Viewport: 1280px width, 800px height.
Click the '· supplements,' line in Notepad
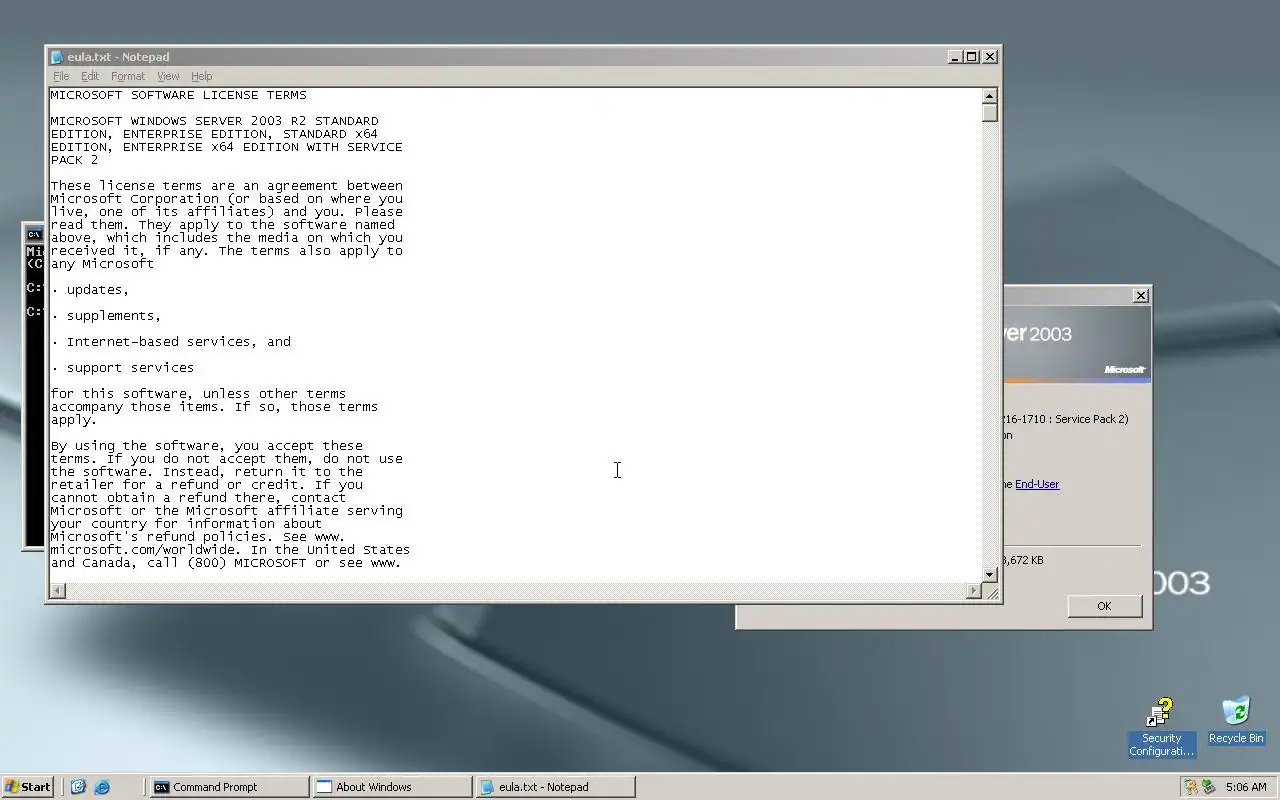106,316
